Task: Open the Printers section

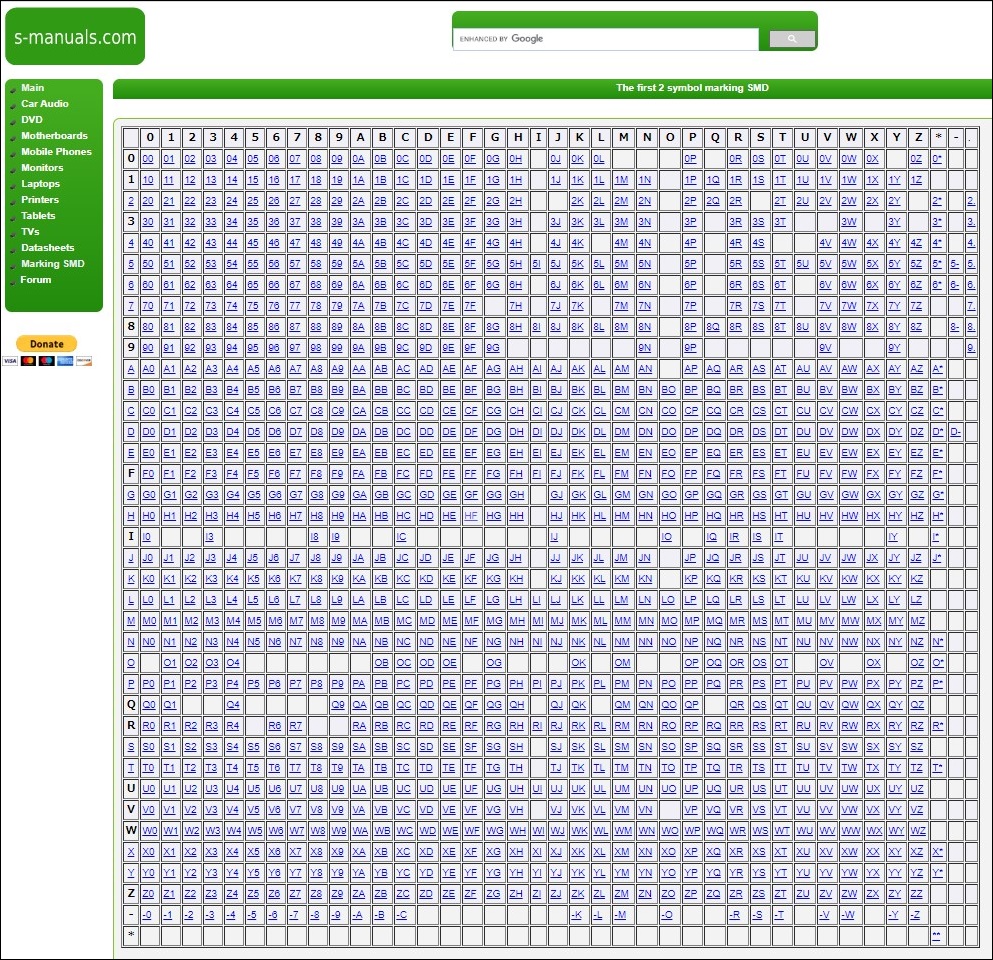Action: click(x=40, y=199)
